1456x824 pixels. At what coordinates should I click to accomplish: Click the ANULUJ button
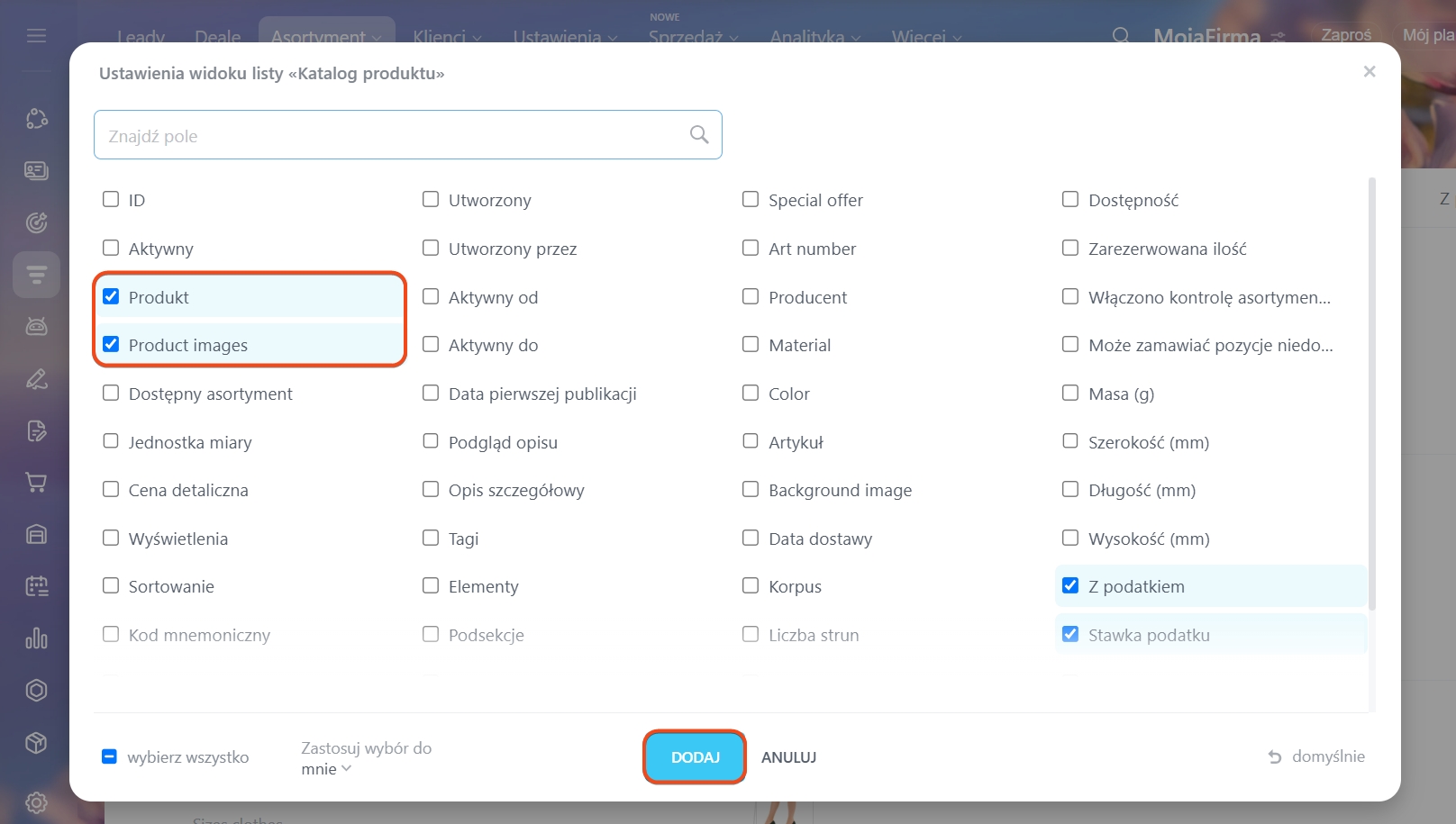click(x=788, y=757)
